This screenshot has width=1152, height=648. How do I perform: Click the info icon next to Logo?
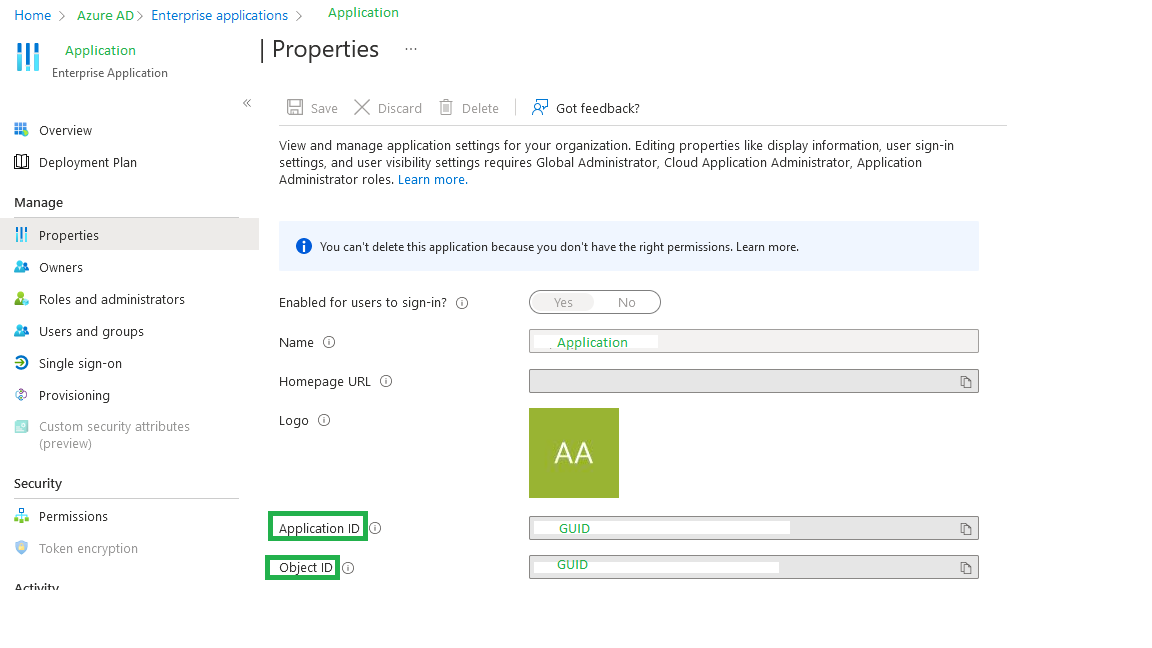324,420
